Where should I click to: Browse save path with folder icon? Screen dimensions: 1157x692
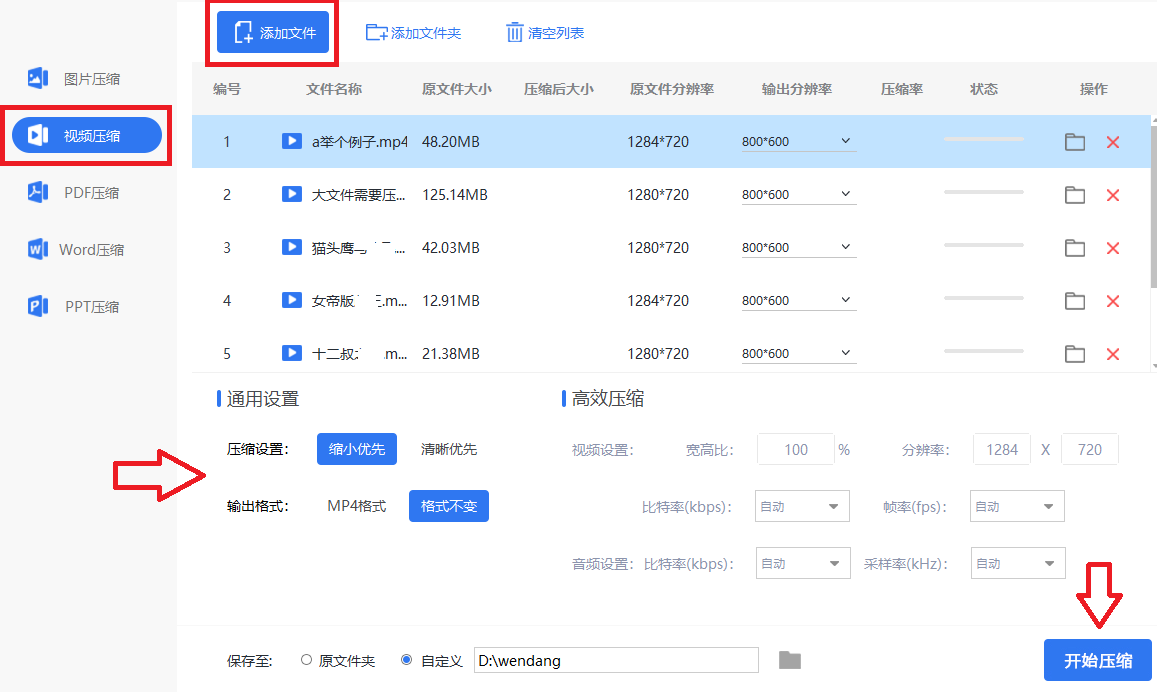pyautogui.click(x=790, y=660)
